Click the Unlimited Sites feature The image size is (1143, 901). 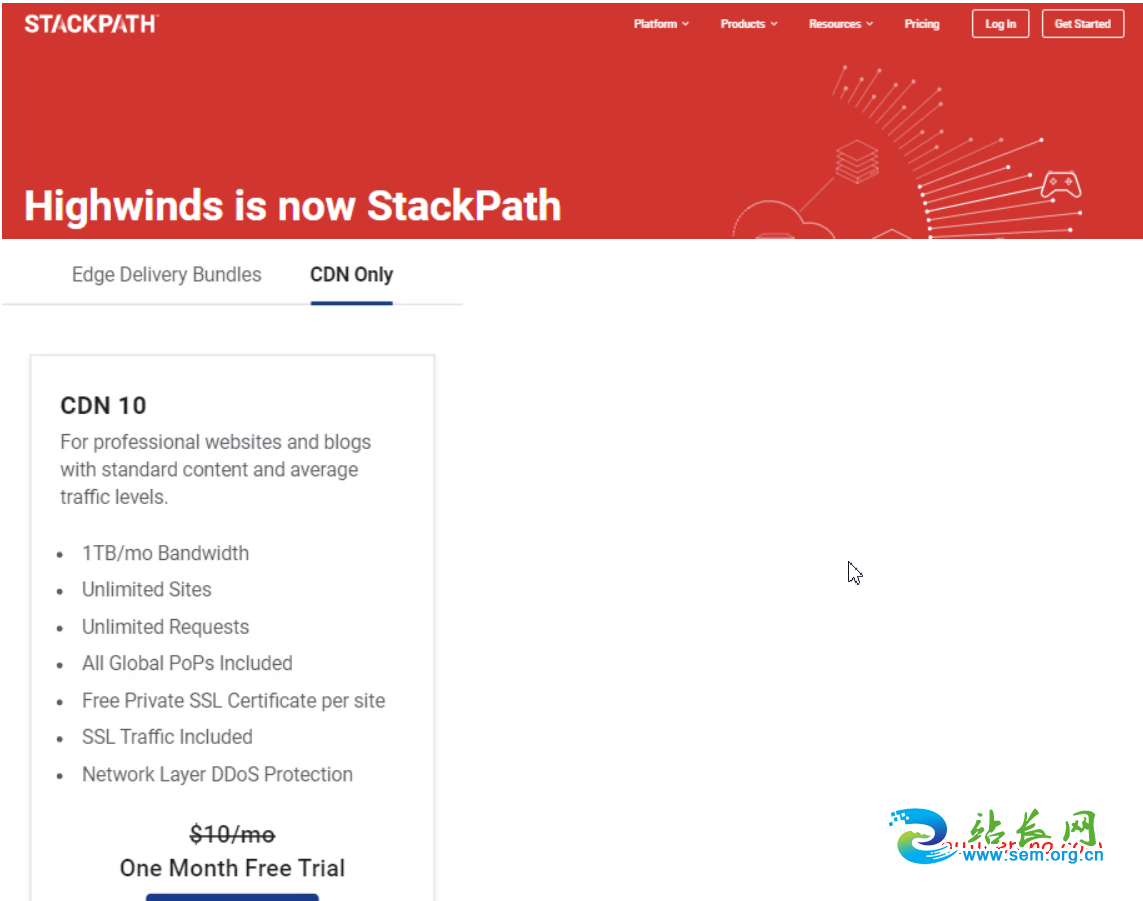click(147, 589)
